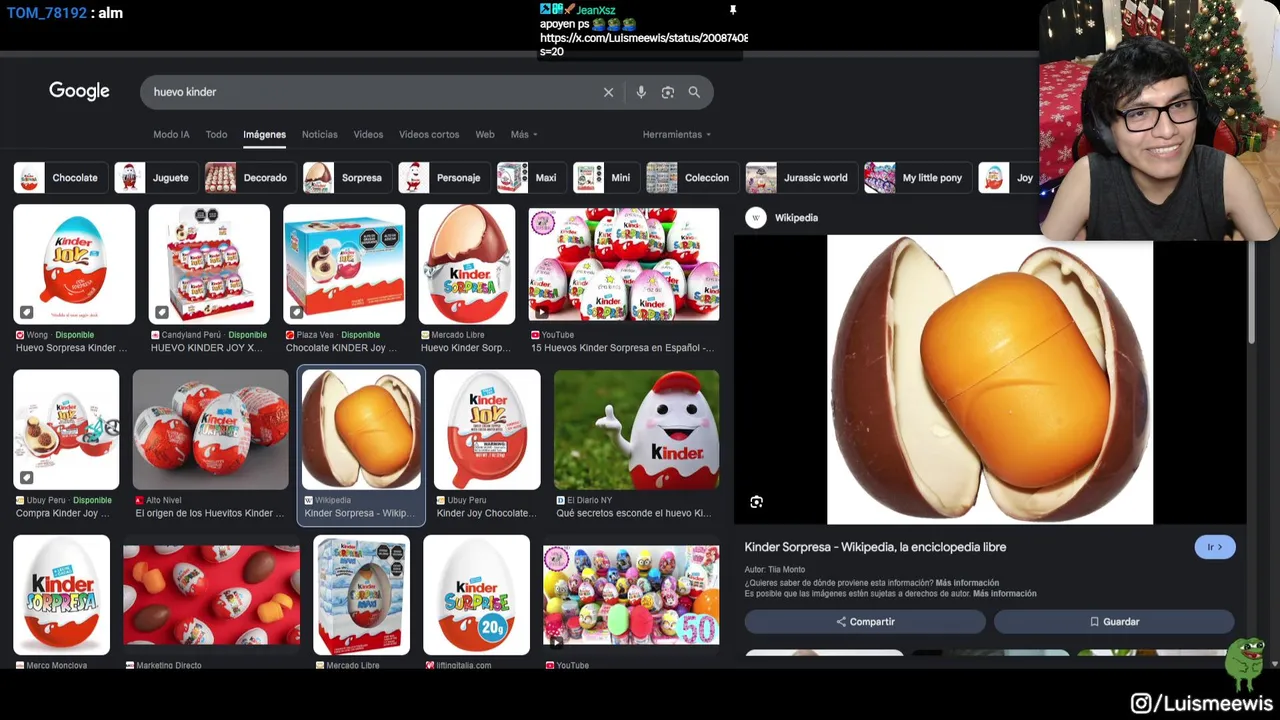Open Candyland Perú Kinder Joy display box image
This screenshot has width=1280, height=720.
[x=209, y=265]
